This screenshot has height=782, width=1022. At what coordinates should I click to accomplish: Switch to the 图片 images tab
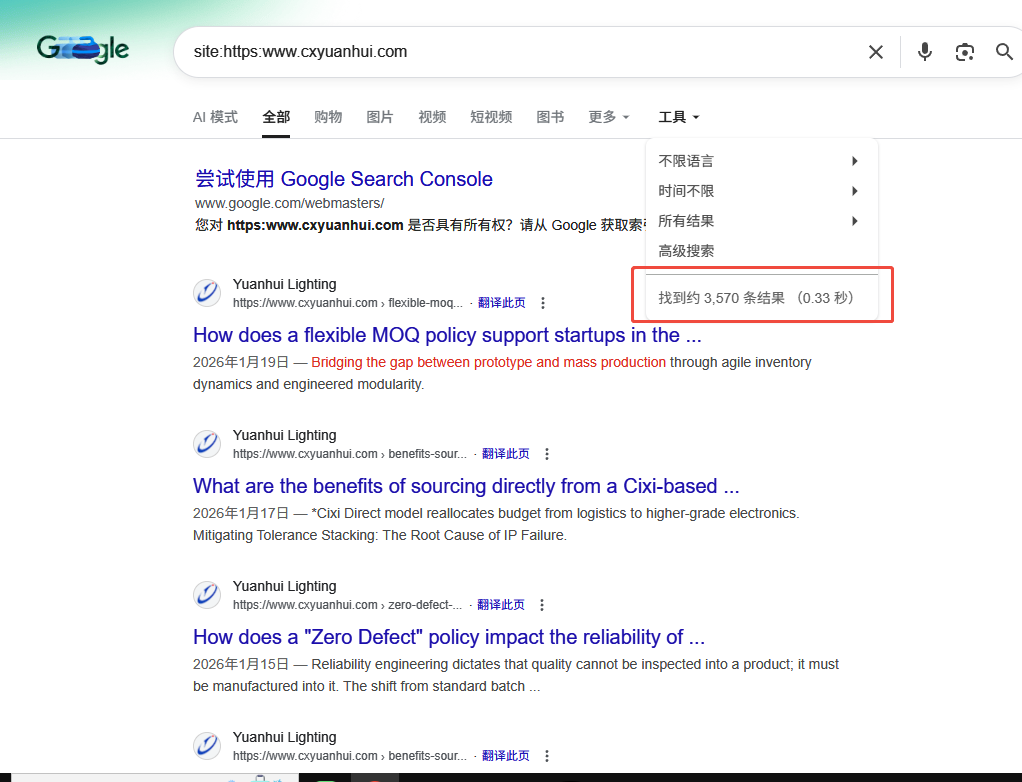(380, 117)
